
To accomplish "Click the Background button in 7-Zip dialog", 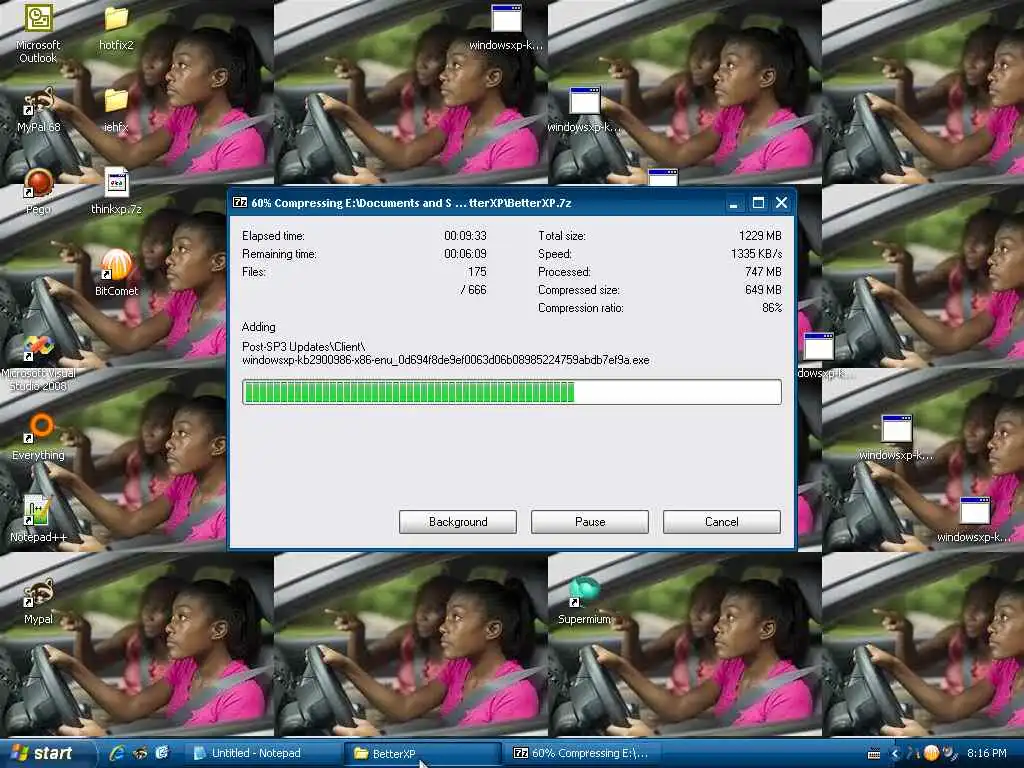I will coord(458,522).
